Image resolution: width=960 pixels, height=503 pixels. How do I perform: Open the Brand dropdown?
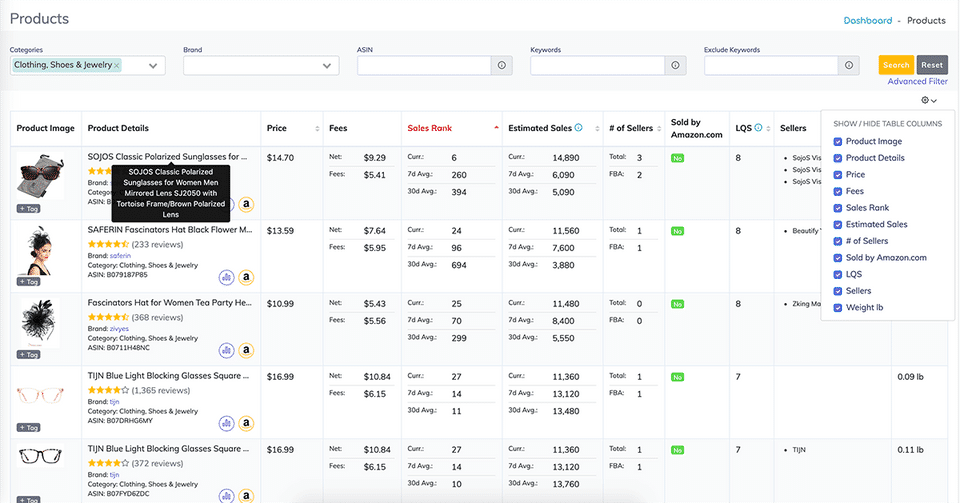point(327,66)
